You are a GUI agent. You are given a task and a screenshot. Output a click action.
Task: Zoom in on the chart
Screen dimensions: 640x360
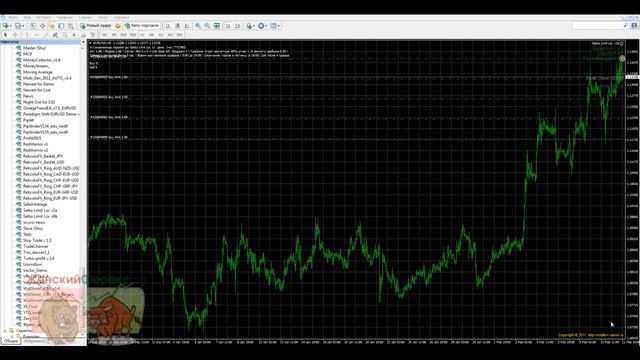(198, 26)
